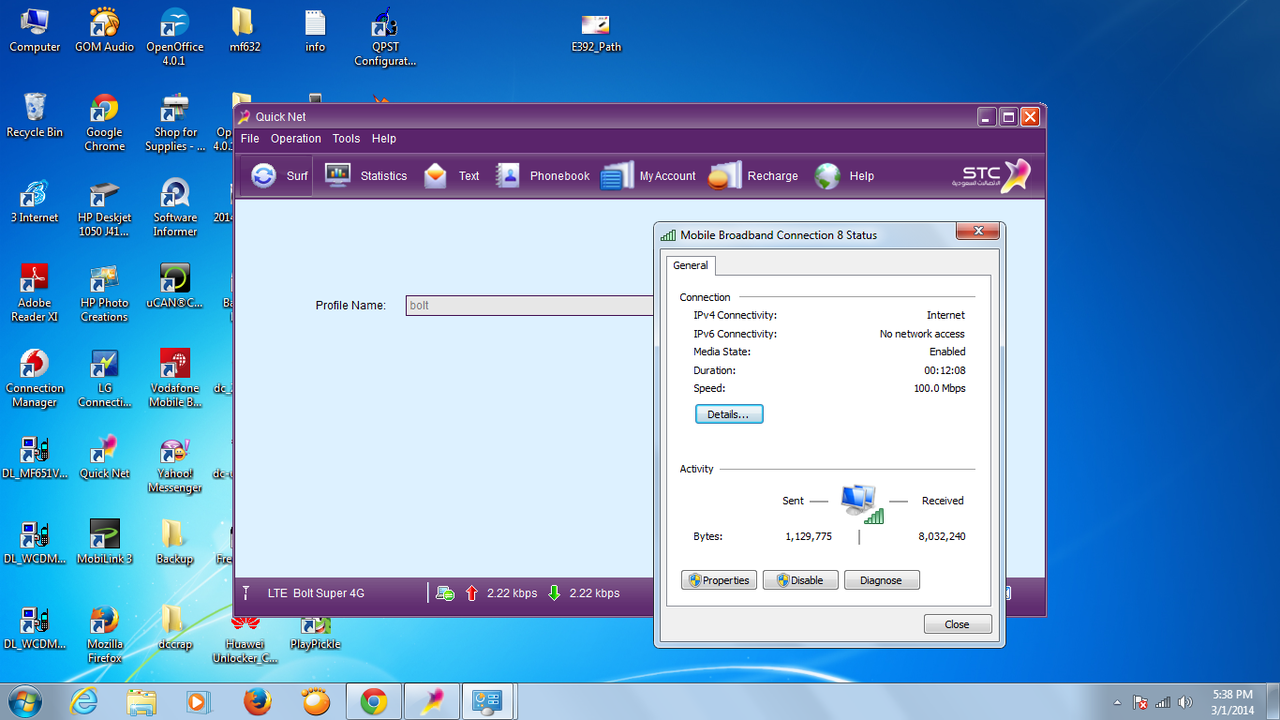
Task: Open the info file on desktop
Action: 315,30
